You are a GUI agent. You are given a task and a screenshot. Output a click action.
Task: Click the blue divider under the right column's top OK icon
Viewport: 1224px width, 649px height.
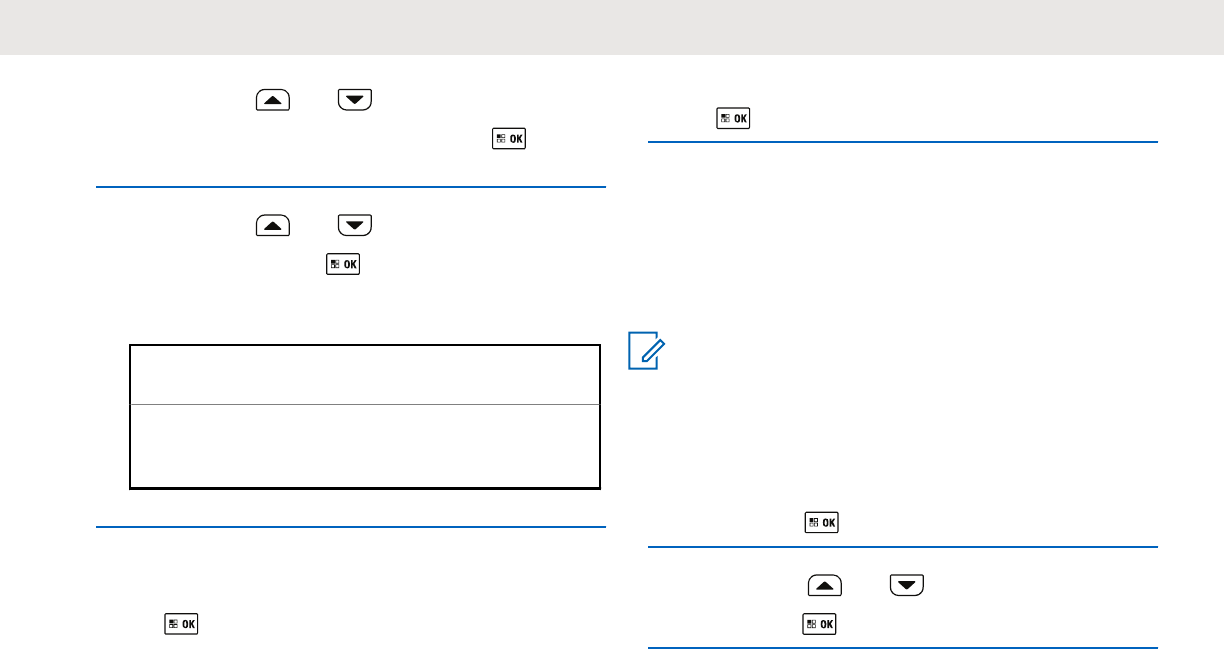(x=903, y=143)
